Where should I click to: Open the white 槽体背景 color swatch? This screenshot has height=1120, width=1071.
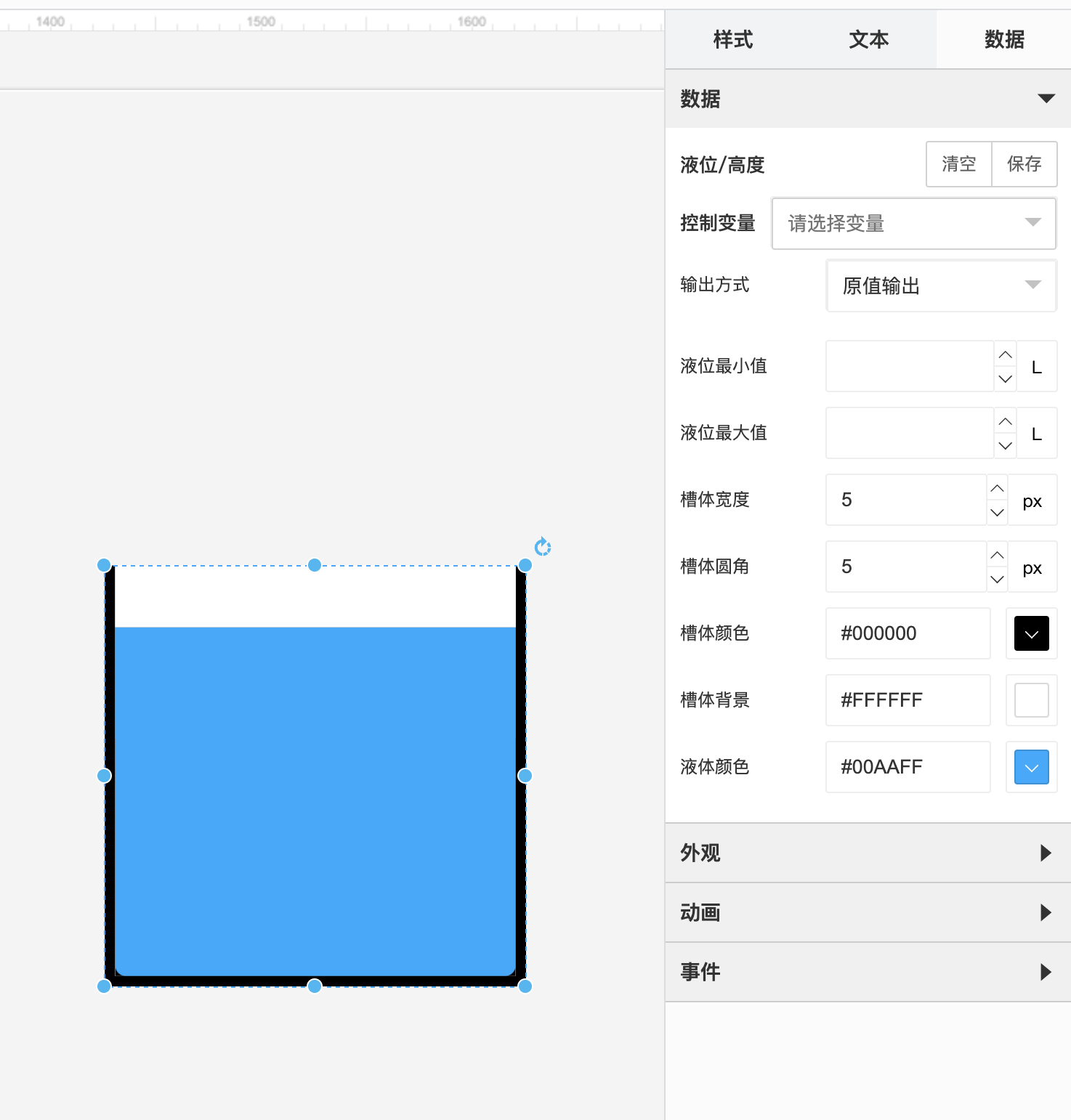click(x=1032, y=700)
